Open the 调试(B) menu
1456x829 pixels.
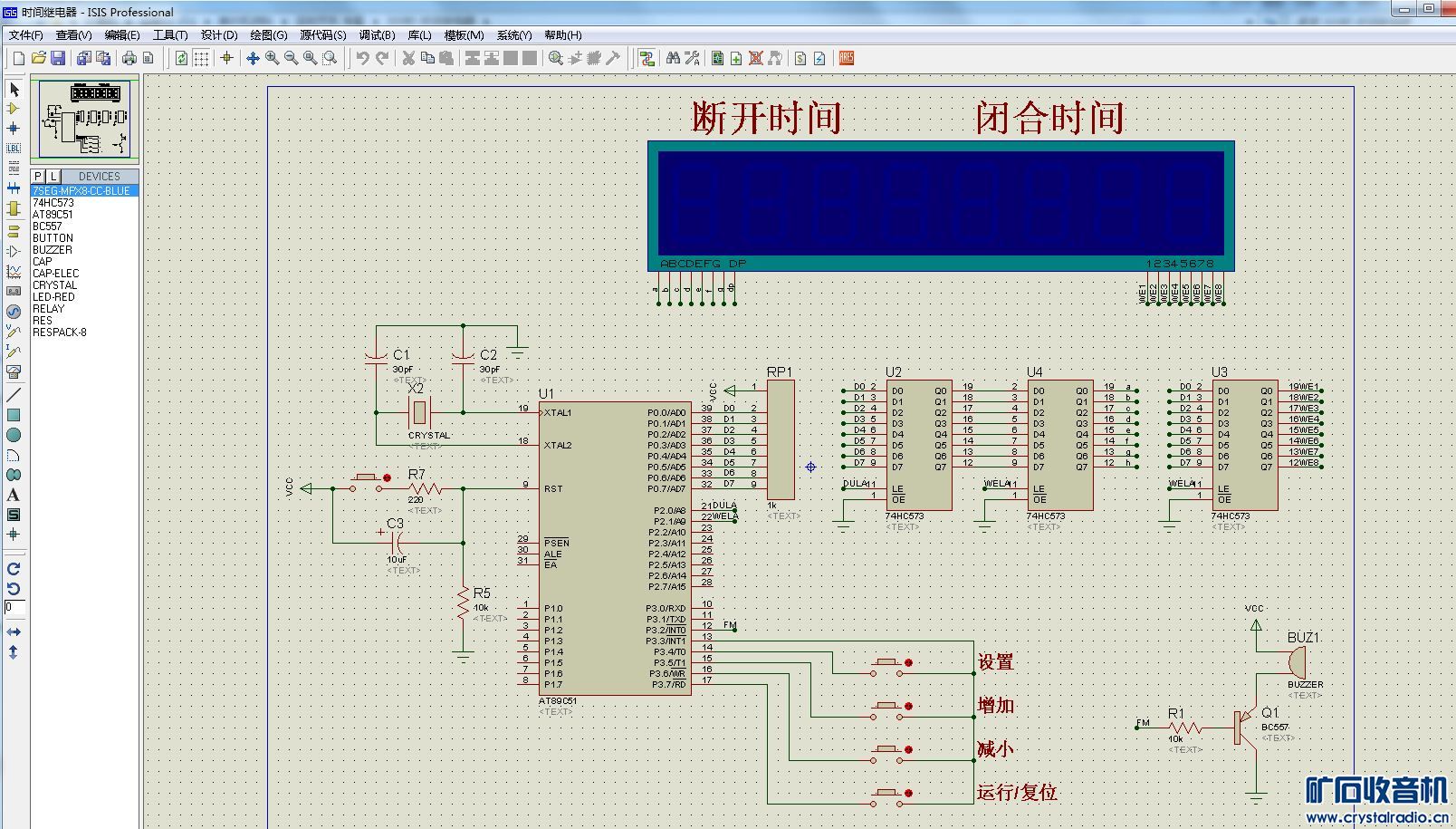coord(377,35)
